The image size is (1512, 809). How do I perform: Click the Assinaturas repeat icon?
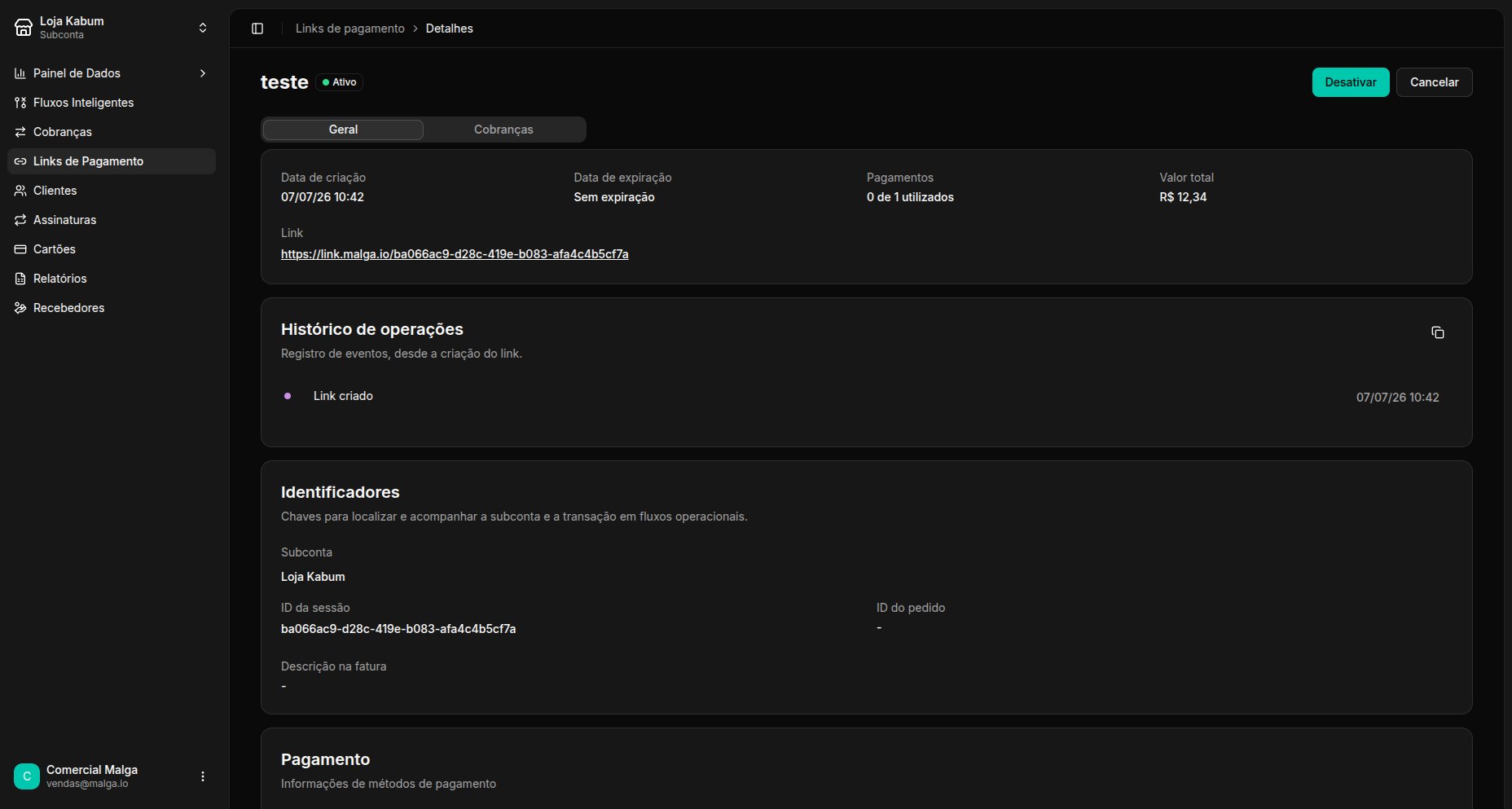click(20, 220)
